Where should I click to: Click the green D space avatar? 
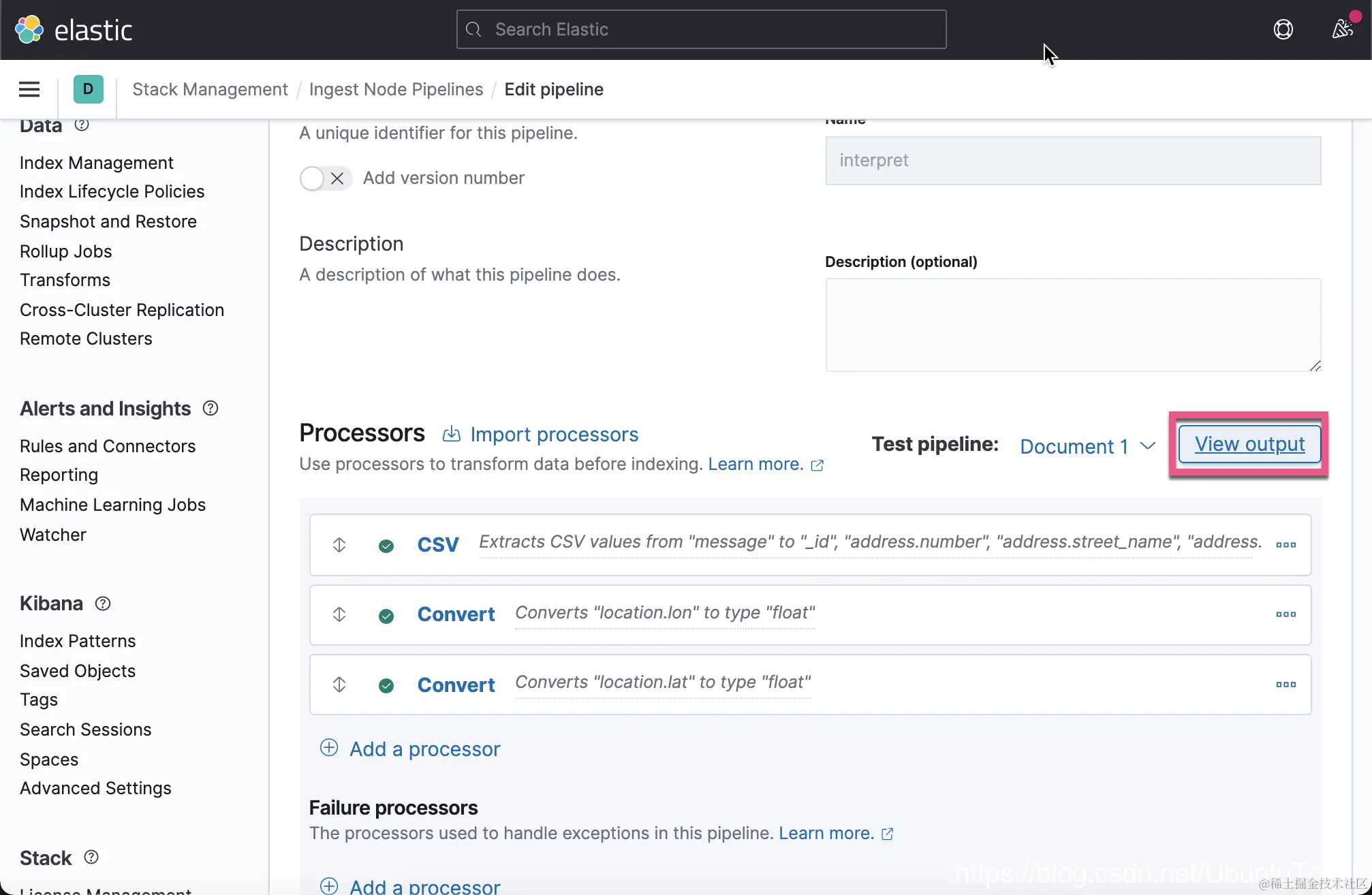pos(88,89)
